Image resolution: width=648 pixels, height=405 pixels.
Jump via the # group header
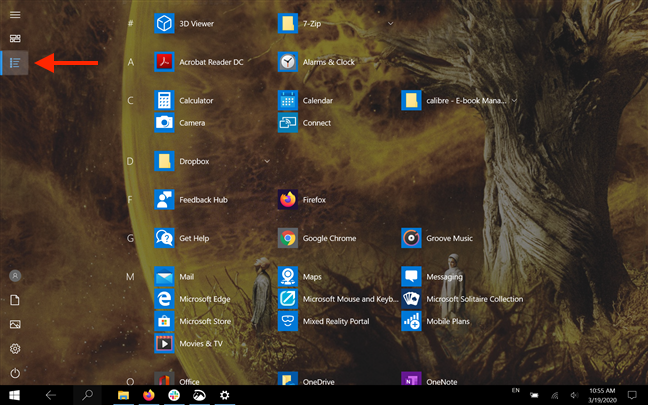click(130, 24)
